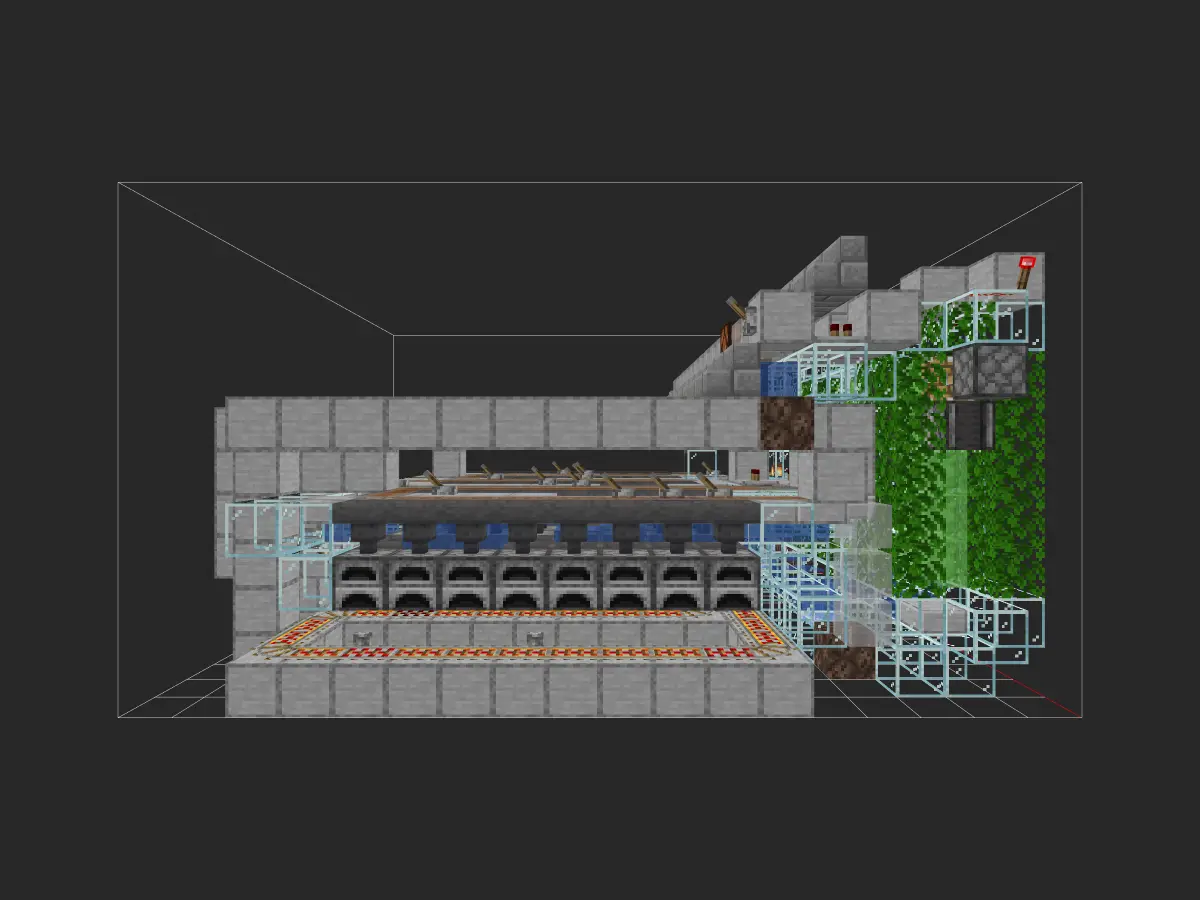Click the glass blocks left of the hoppers
The image size is (1200, 900).
click(x=270, y=528)
